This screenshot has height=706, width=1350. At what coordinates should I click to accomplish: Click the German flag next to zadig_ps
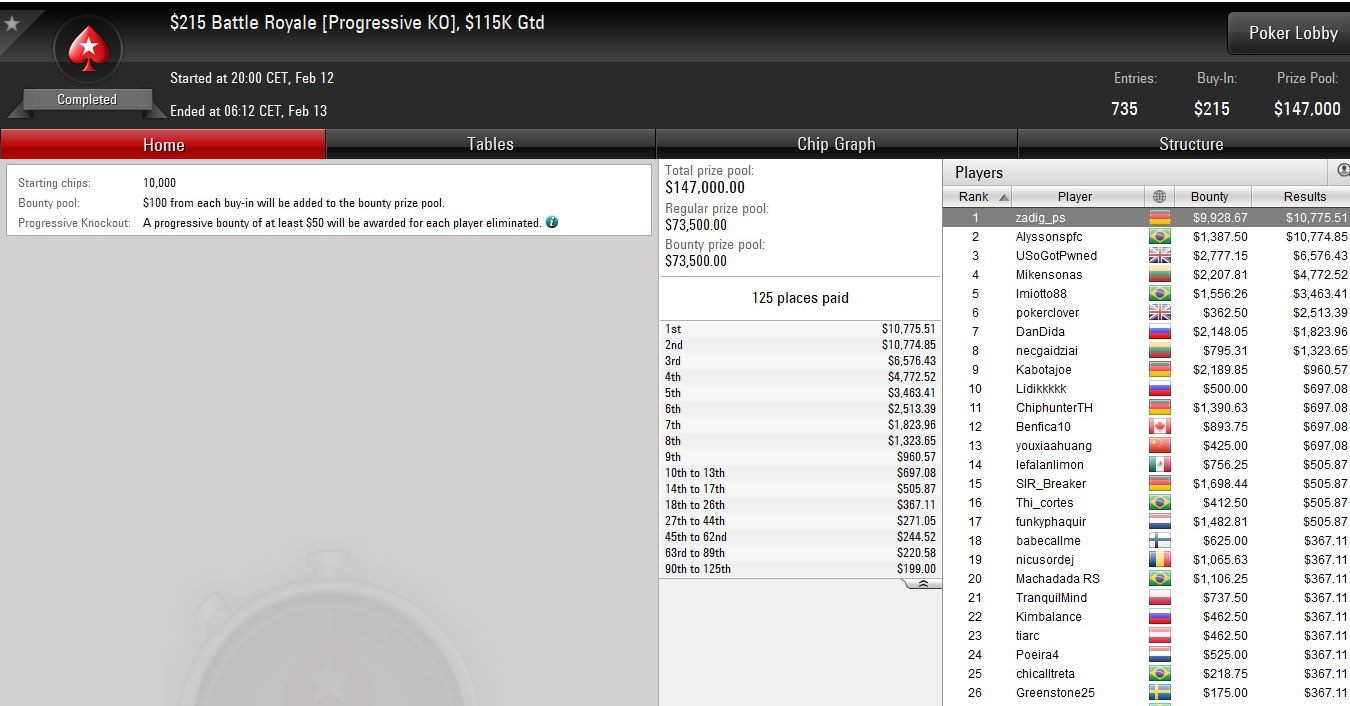1159,217
